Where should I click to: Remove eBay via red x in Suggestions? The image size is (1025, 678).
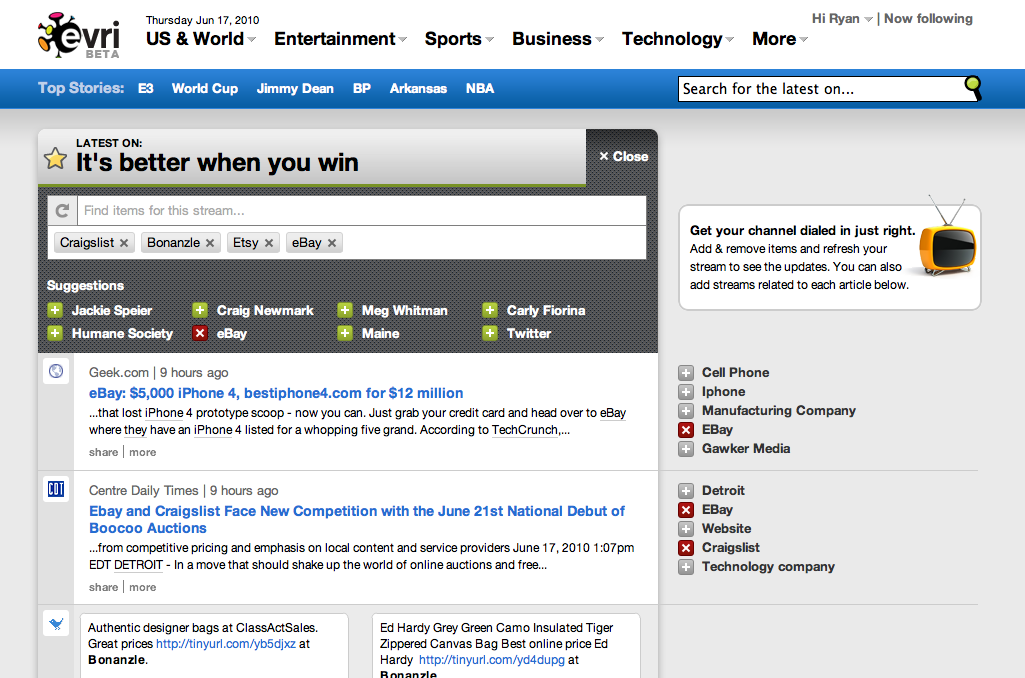[x=200, y=333]
